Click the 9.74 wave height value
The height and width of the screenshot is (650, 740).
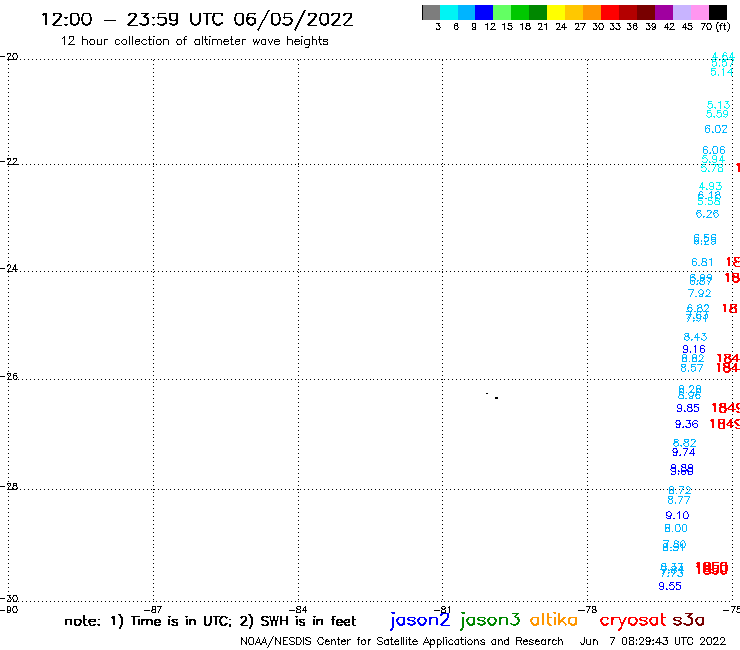pos(684,452)
